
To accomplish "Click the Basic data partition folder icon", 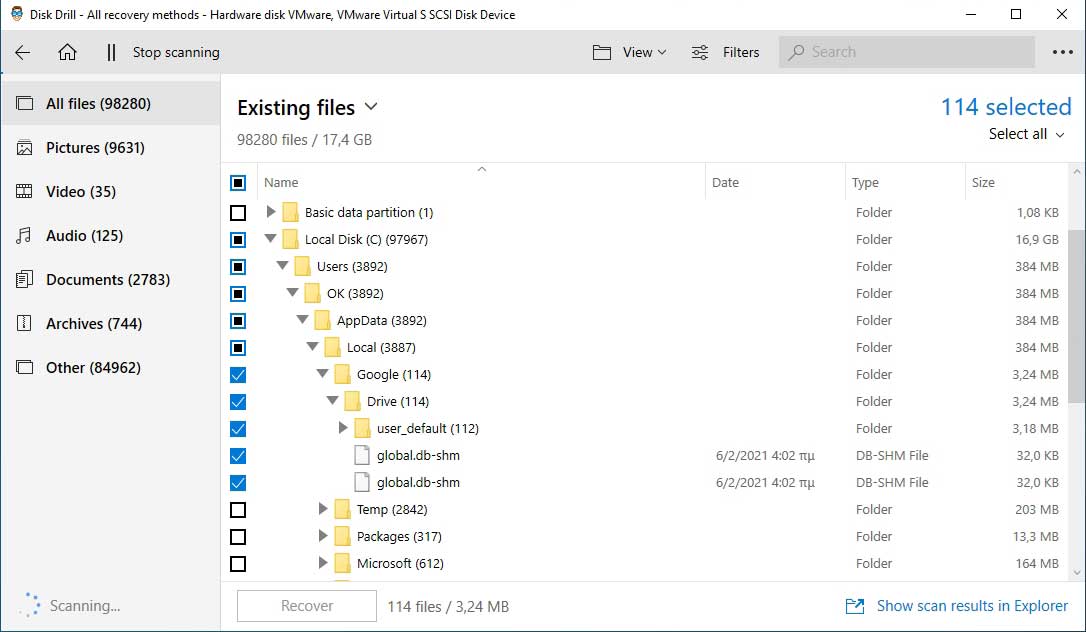I will coord(290,213).
